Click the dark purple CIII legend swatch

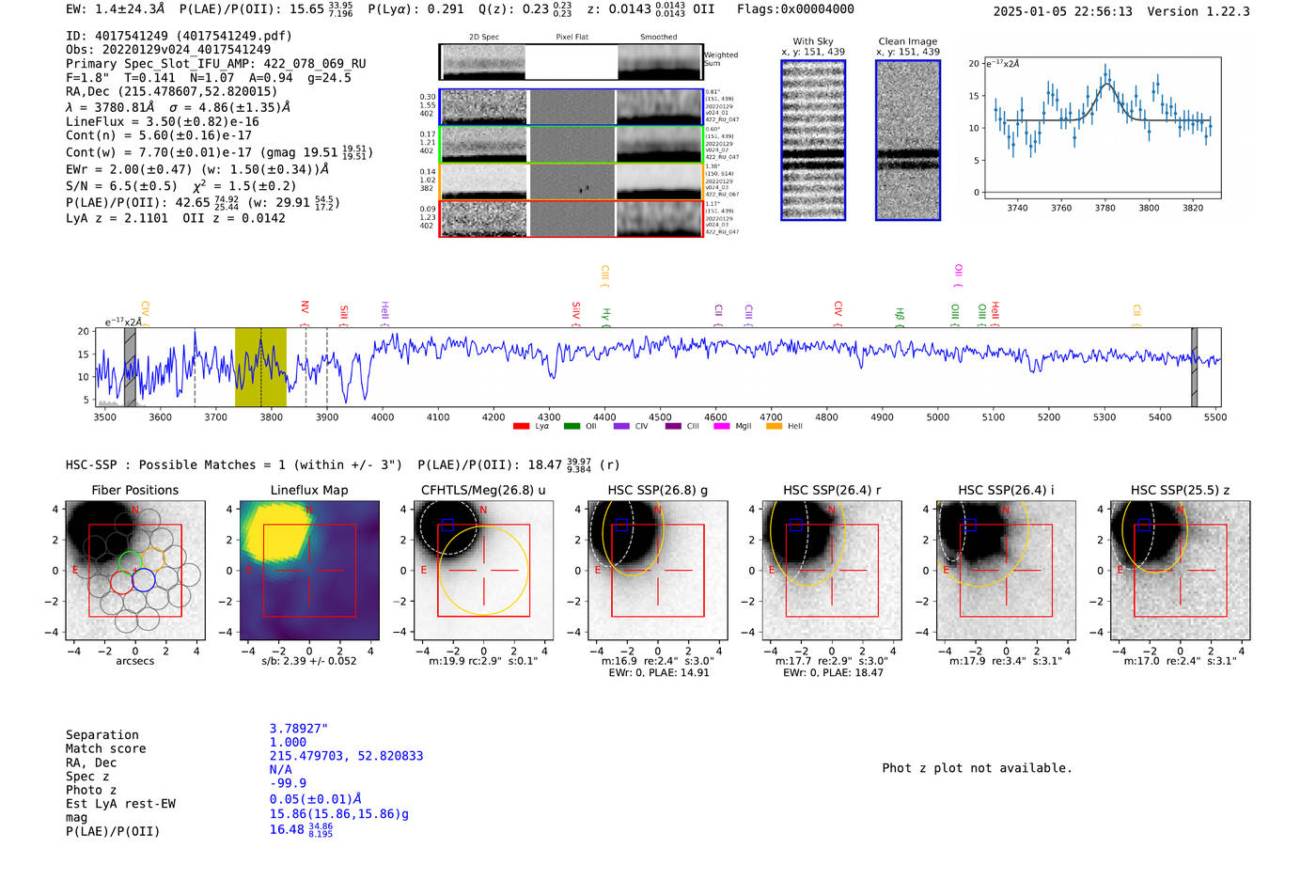673,427
